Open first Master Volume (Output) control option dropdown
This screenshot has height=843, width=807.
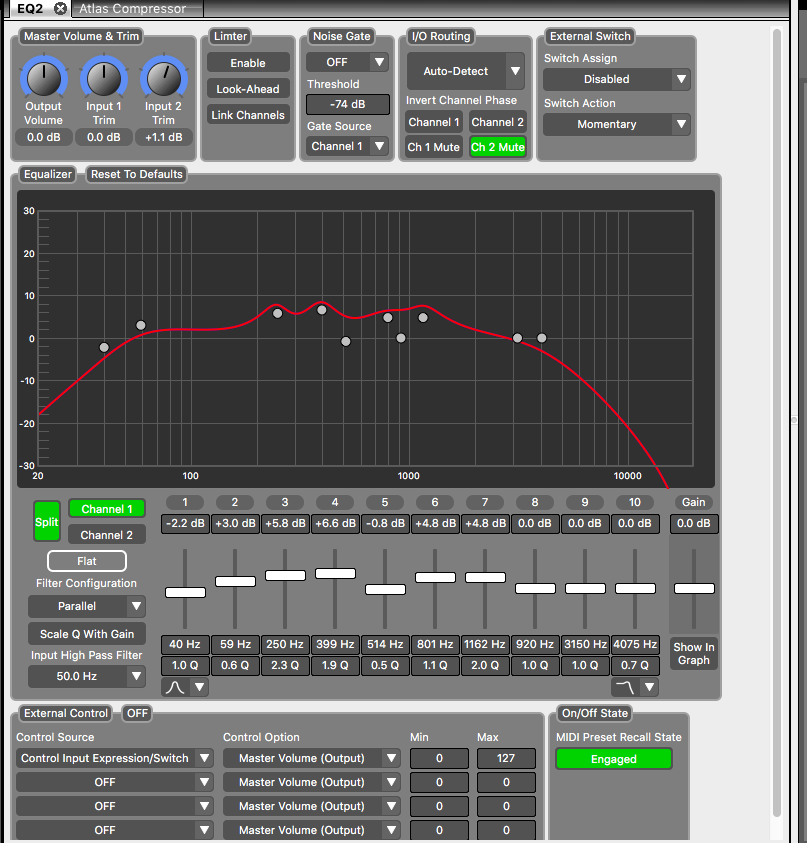[x=312, y=758]
